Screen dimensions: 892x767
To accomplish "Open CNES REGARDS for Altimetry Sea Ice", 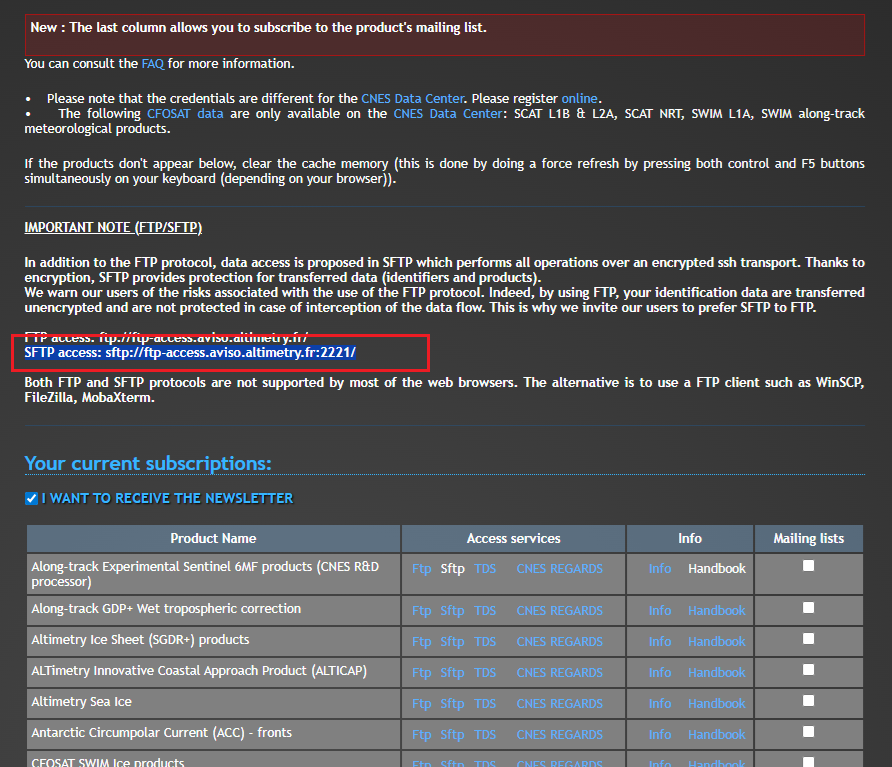I will [x=559, y=703].
